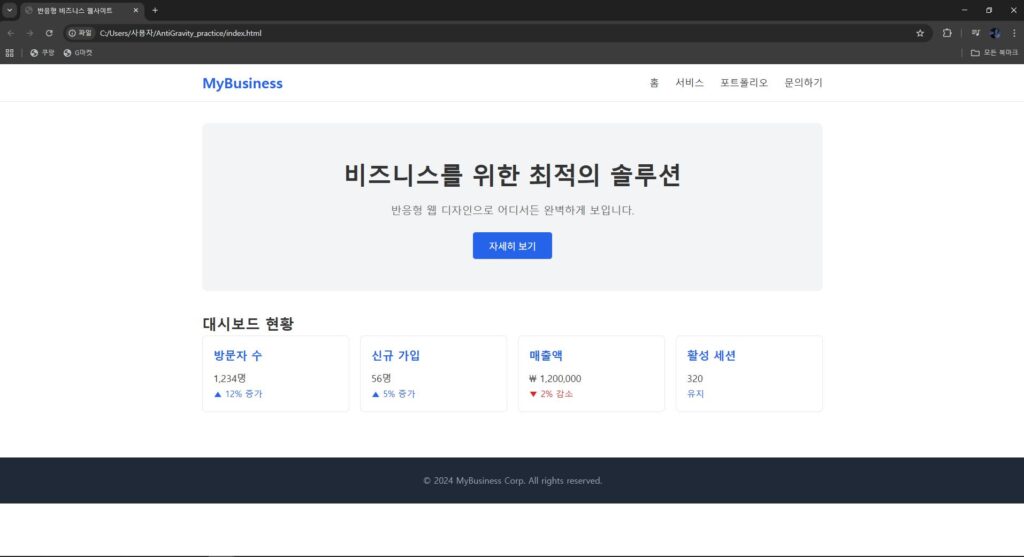Screen dimensions: 1024x557
Task: Go forward to the next page
Action: pos(30,33)
